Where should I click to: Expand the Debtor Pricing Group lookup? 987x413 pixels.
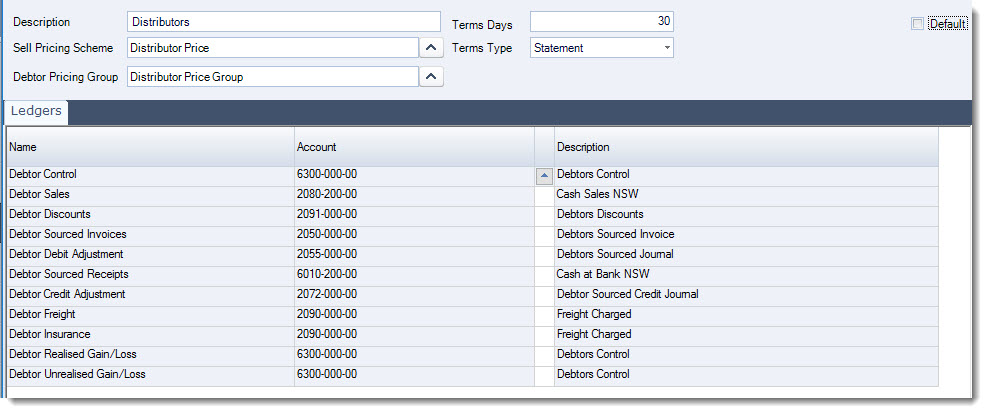[x=431, y=77]
